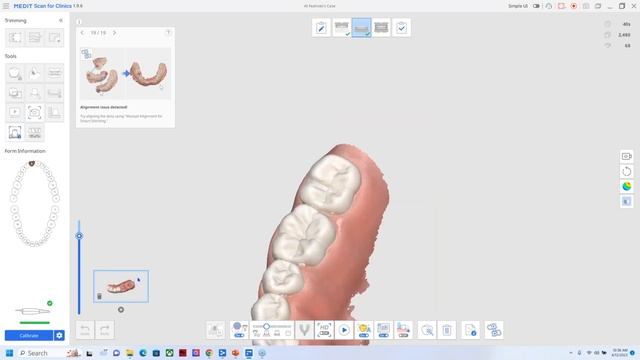Click the rotate view icon on right sidebar
This screenshot has width=640, height=360.
627,171
